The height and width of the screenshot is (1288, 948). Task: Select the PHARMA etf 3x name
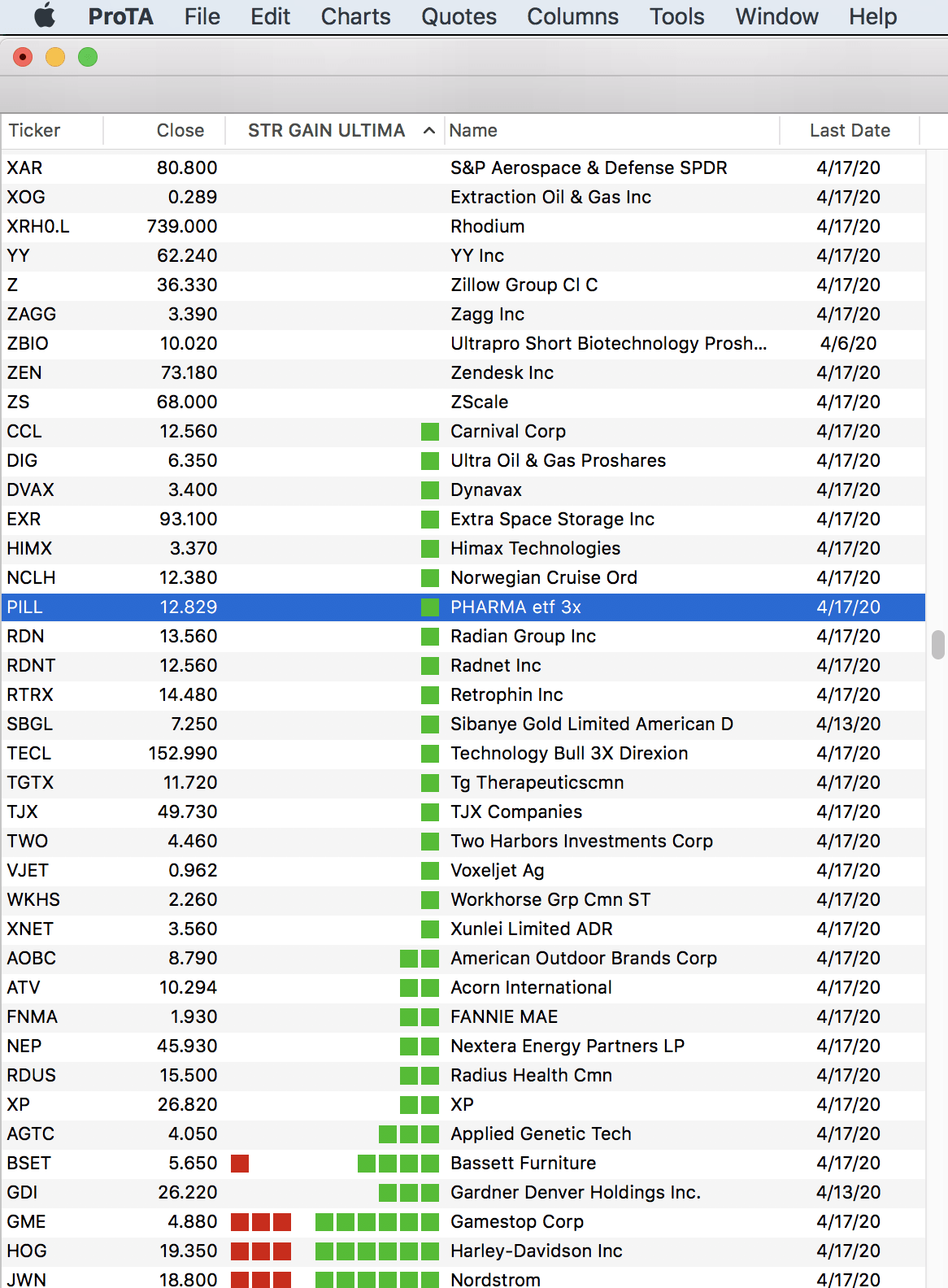(x=515, y=607)
